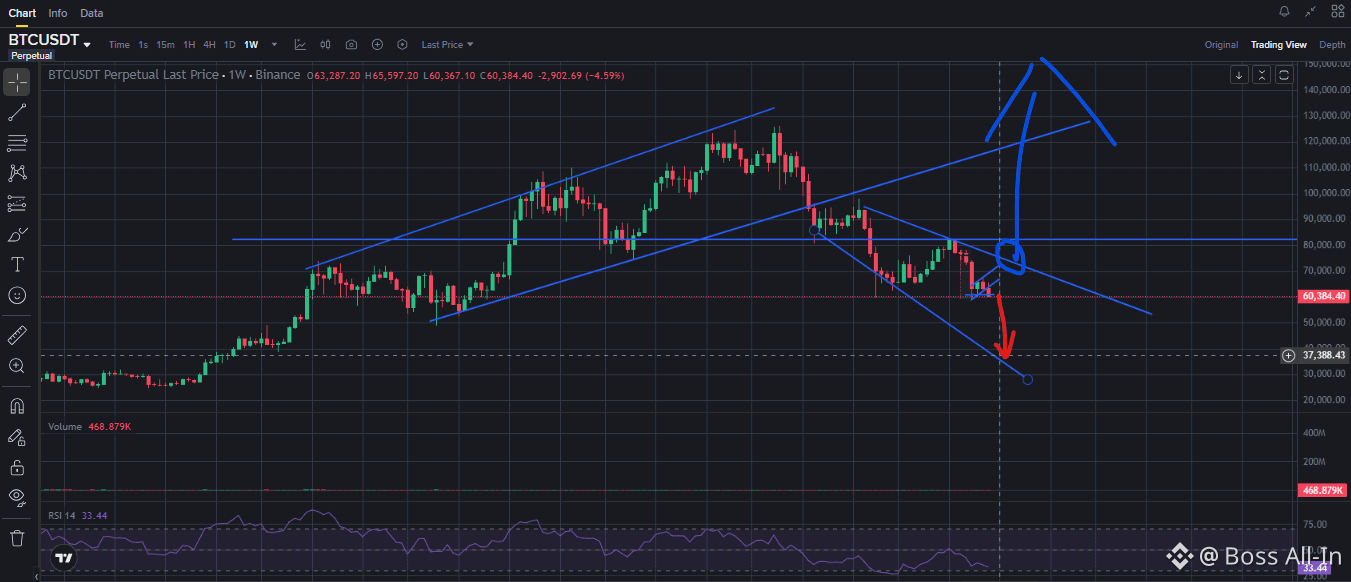Click the plus icon beside 37,388.43
1351x582 pixels.
(x=1288, y=355)
